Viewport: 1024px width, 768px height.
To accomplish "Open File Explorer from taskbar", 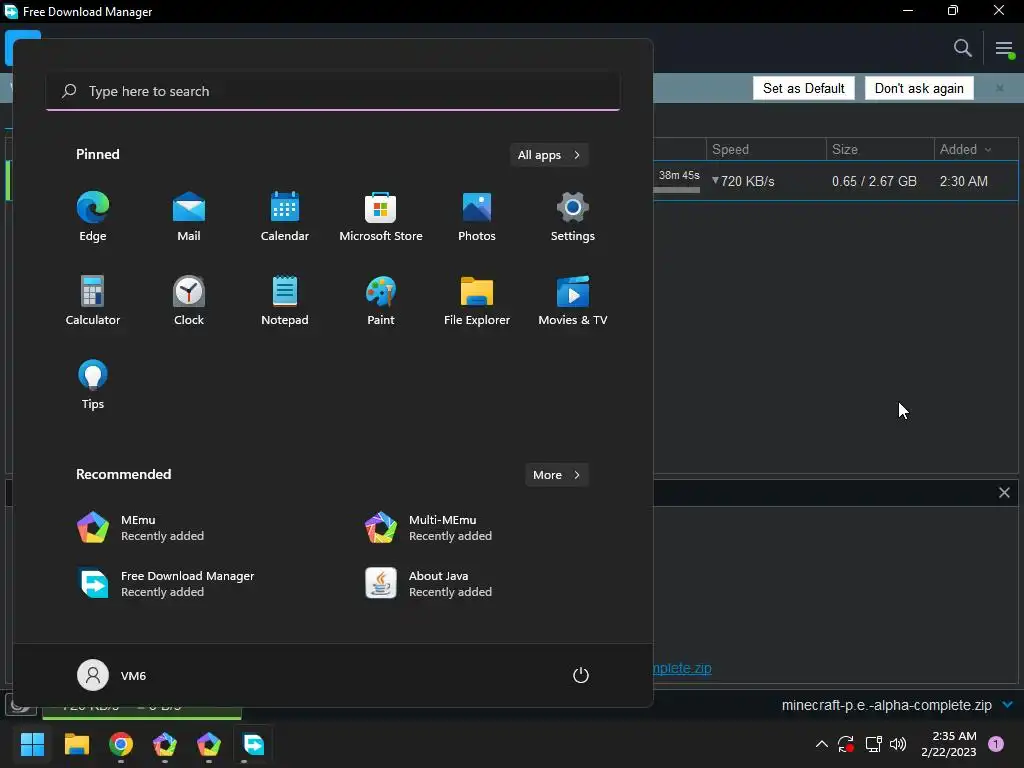I will [76, 744].
